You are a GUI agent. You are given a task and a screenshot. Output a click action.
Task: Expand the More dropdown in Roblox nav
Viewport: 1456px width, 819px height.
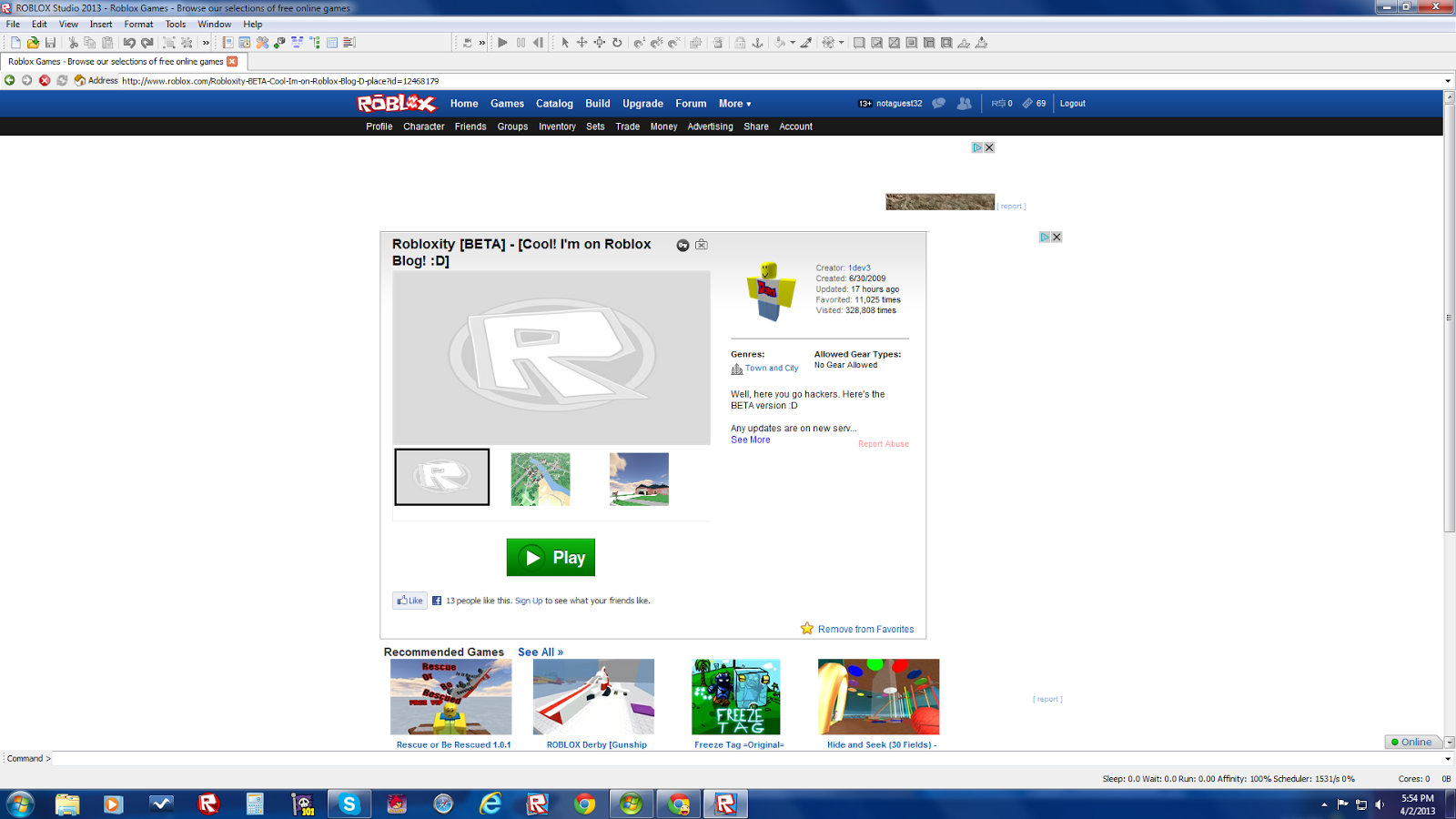click(x=734, y=104)
